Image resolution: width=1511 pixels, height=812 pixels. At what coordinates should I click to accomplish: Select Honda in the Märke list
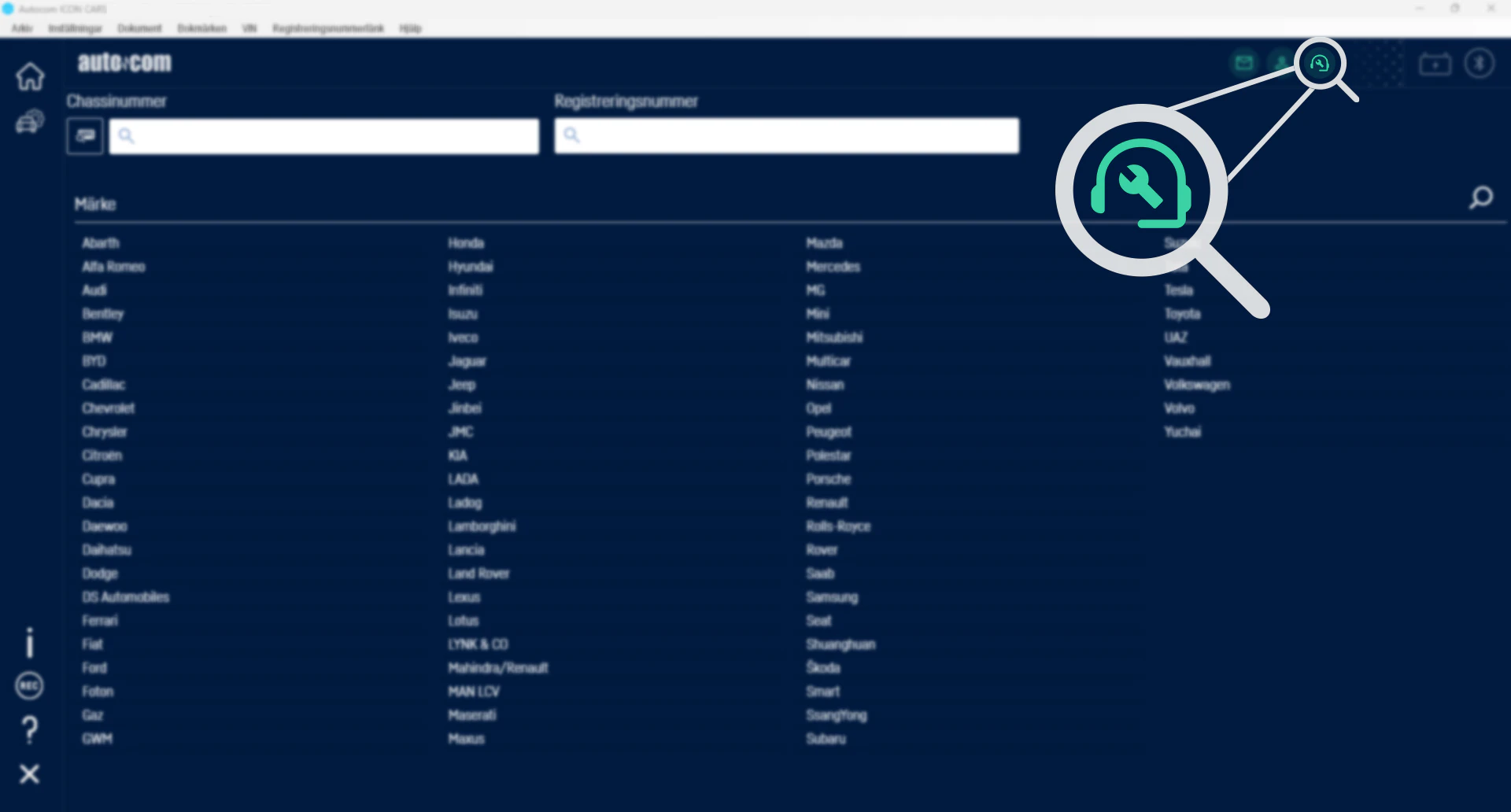coord(466,243)
